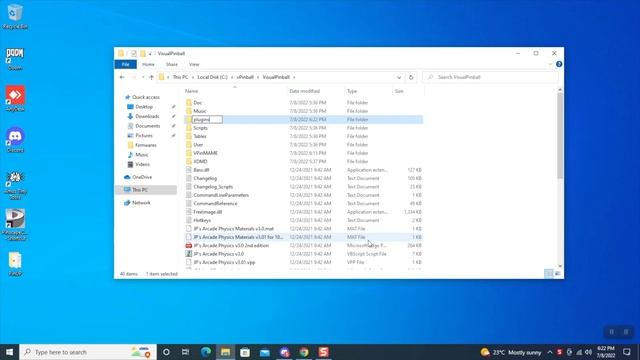The image size is (640, 360).
Task: Click the Bass.dll file icon
Action: pyautogui.click(x=189, y=170)
